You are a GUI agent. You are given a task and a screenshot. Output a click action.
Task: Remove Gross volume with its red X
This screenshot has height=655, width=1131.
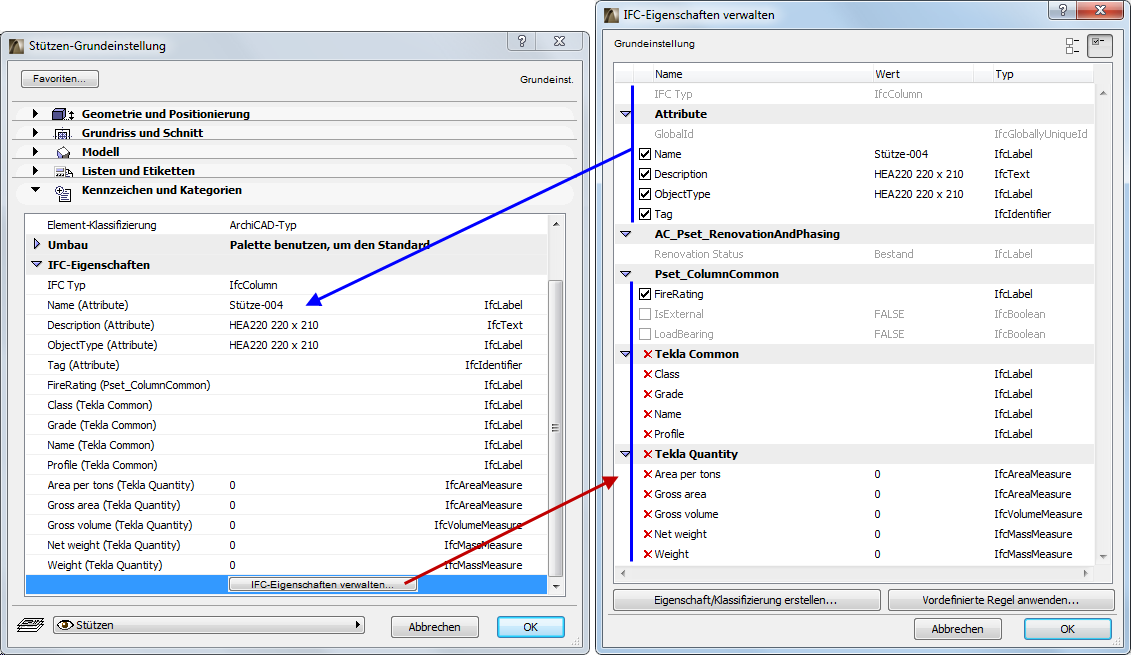tap(648, 514)
